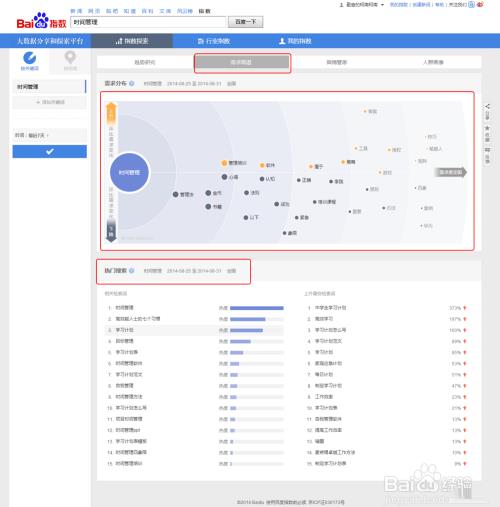Click the orange 工具 node in chart
500x507 pixels.
356,148
